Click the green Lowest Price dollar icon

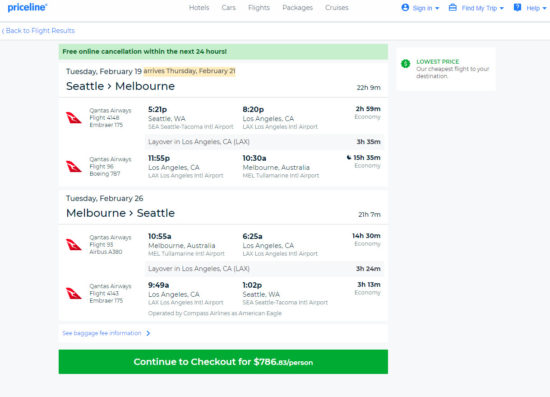point(405,63)
